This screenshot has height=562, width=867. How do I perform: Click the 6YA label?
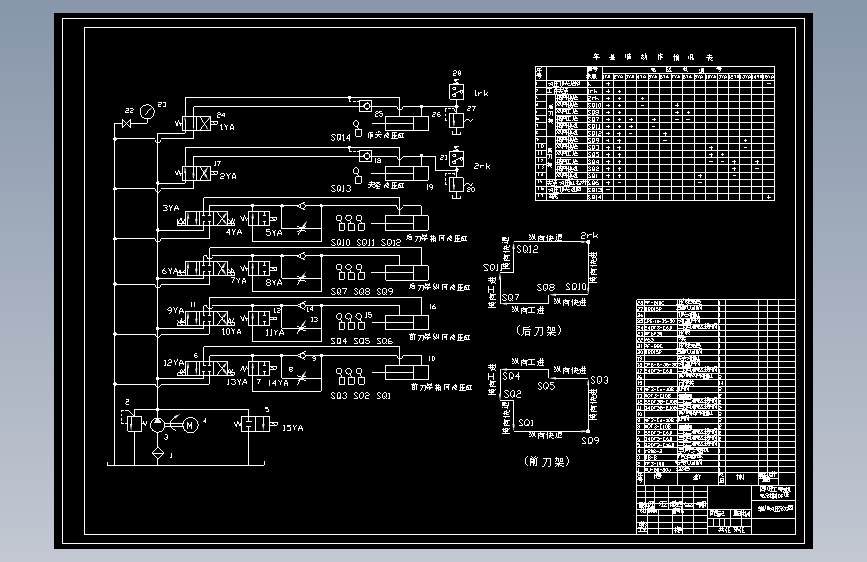tap(170, 271)
